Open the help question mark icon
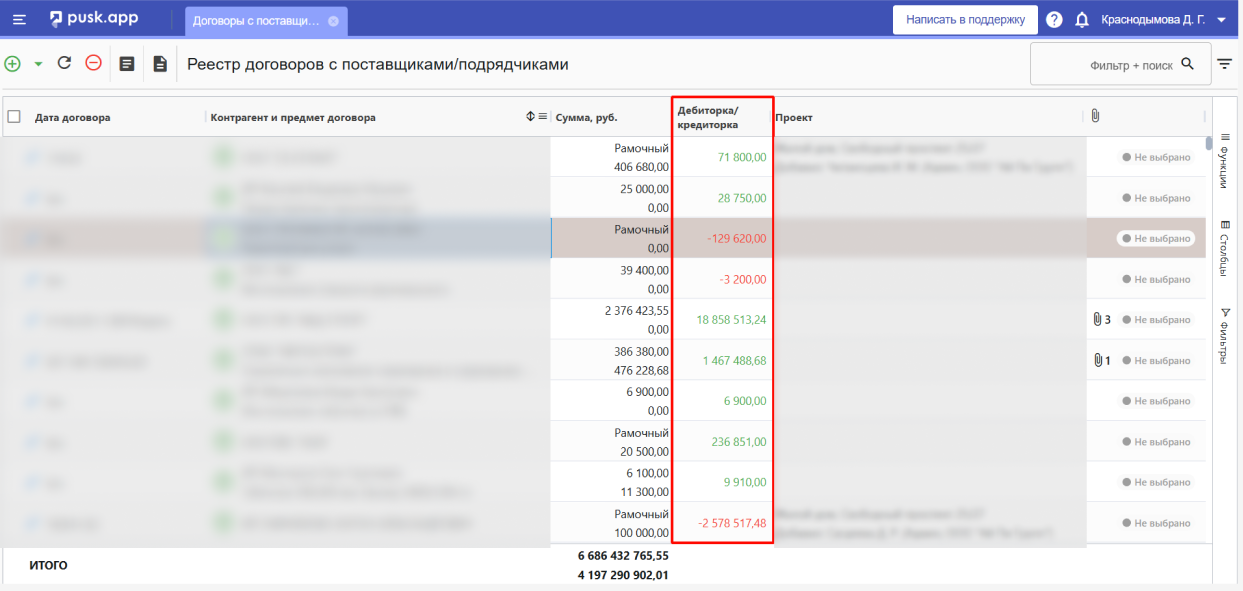The height and width of the screenshot is (591, 1243). coord(1054,20)
